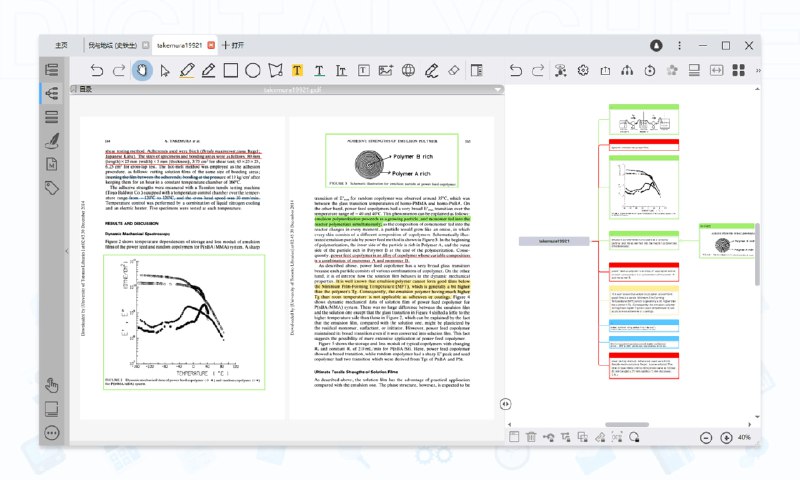Pick the ellipse shape tool

click(x=252, y=70)
